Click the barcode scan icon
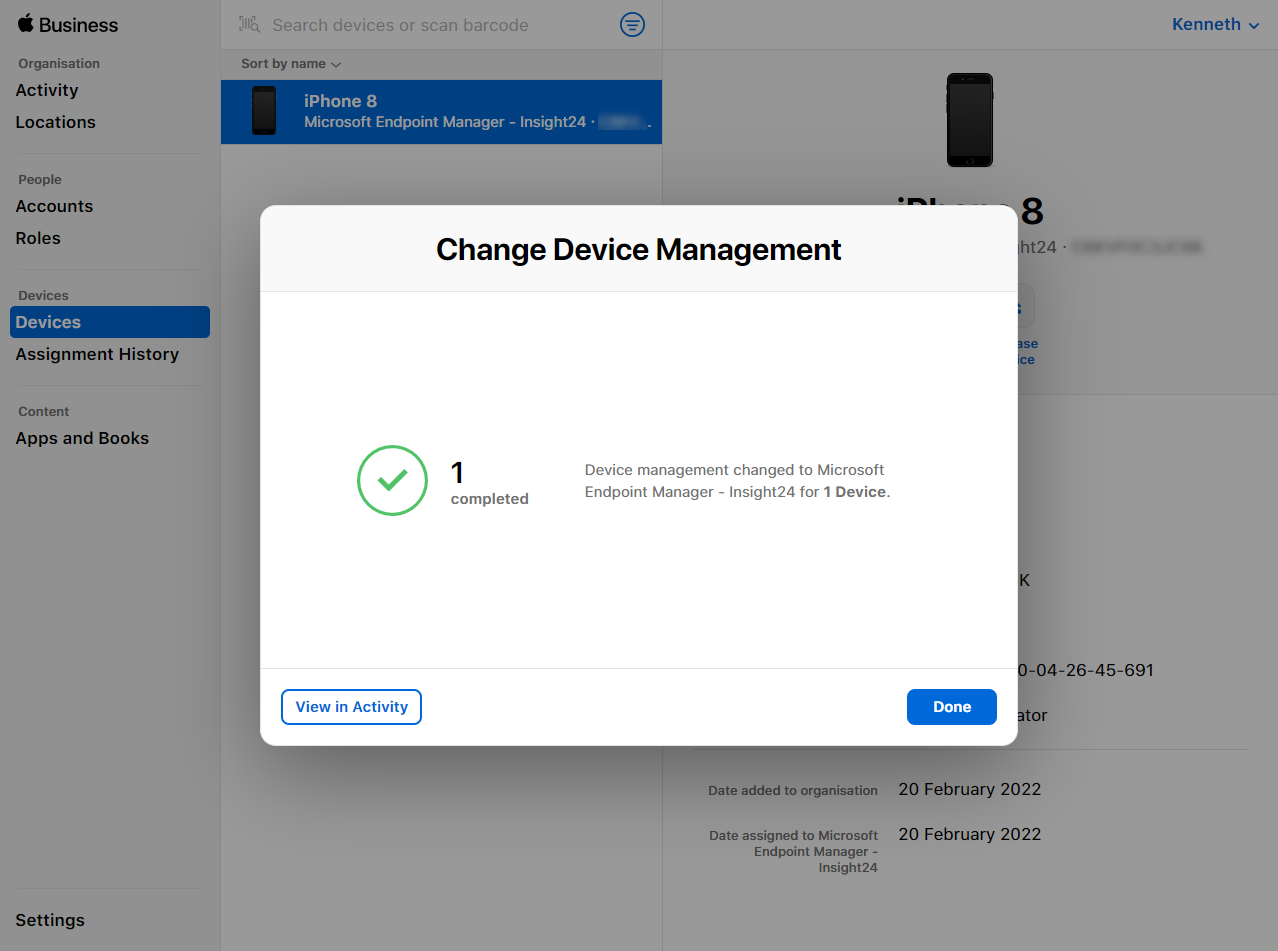Image resolution: width=1278 pixels, height=951 pixels. click(249, 25)
